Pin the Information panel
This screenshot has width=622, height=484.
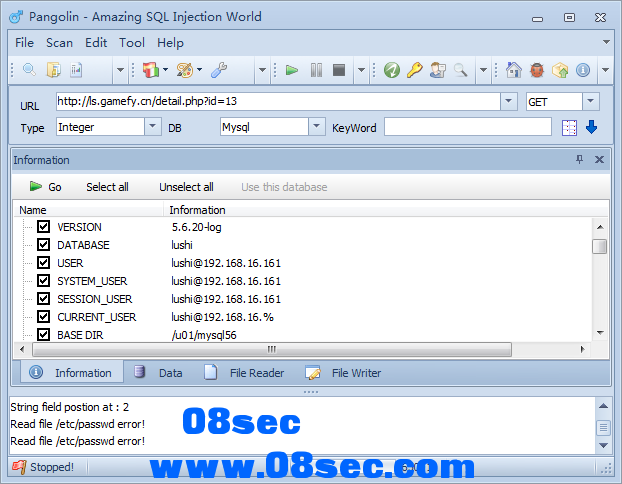(580, 159)
